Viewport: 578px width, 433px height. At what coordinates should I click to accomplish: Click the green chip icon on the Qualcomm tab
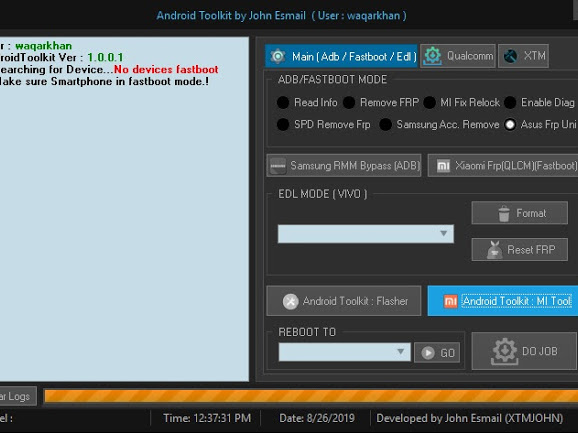tap(432, 56)
